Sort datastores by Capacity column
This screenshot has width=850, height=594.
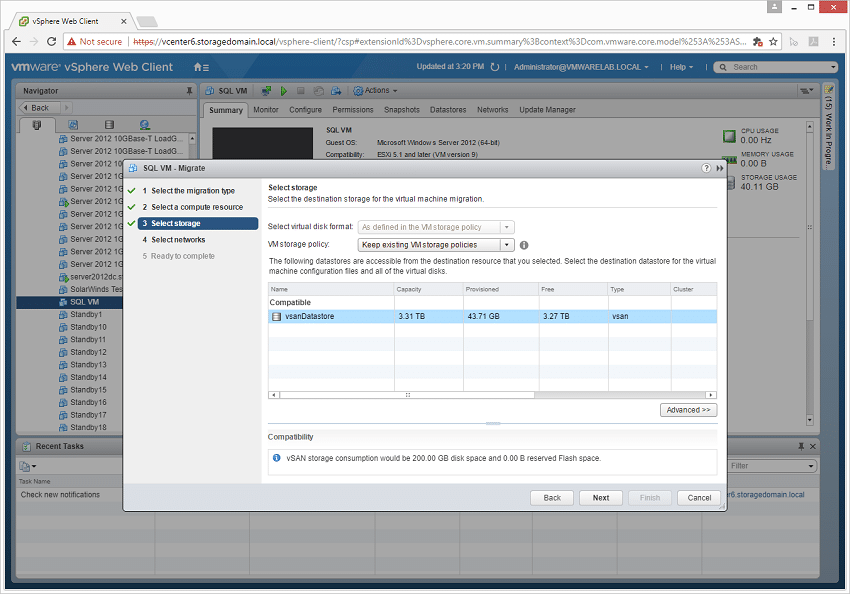[x=428, y=289]
